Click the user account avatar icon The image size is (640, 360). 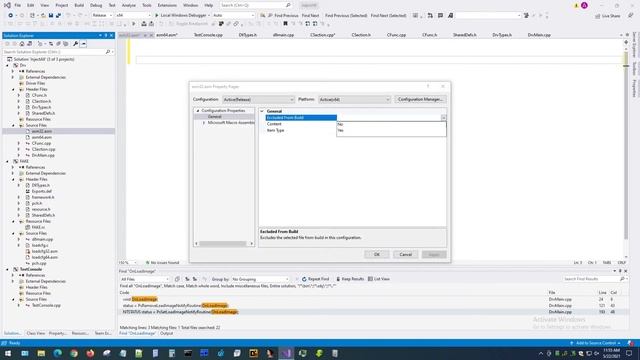(x=584, y=5)
